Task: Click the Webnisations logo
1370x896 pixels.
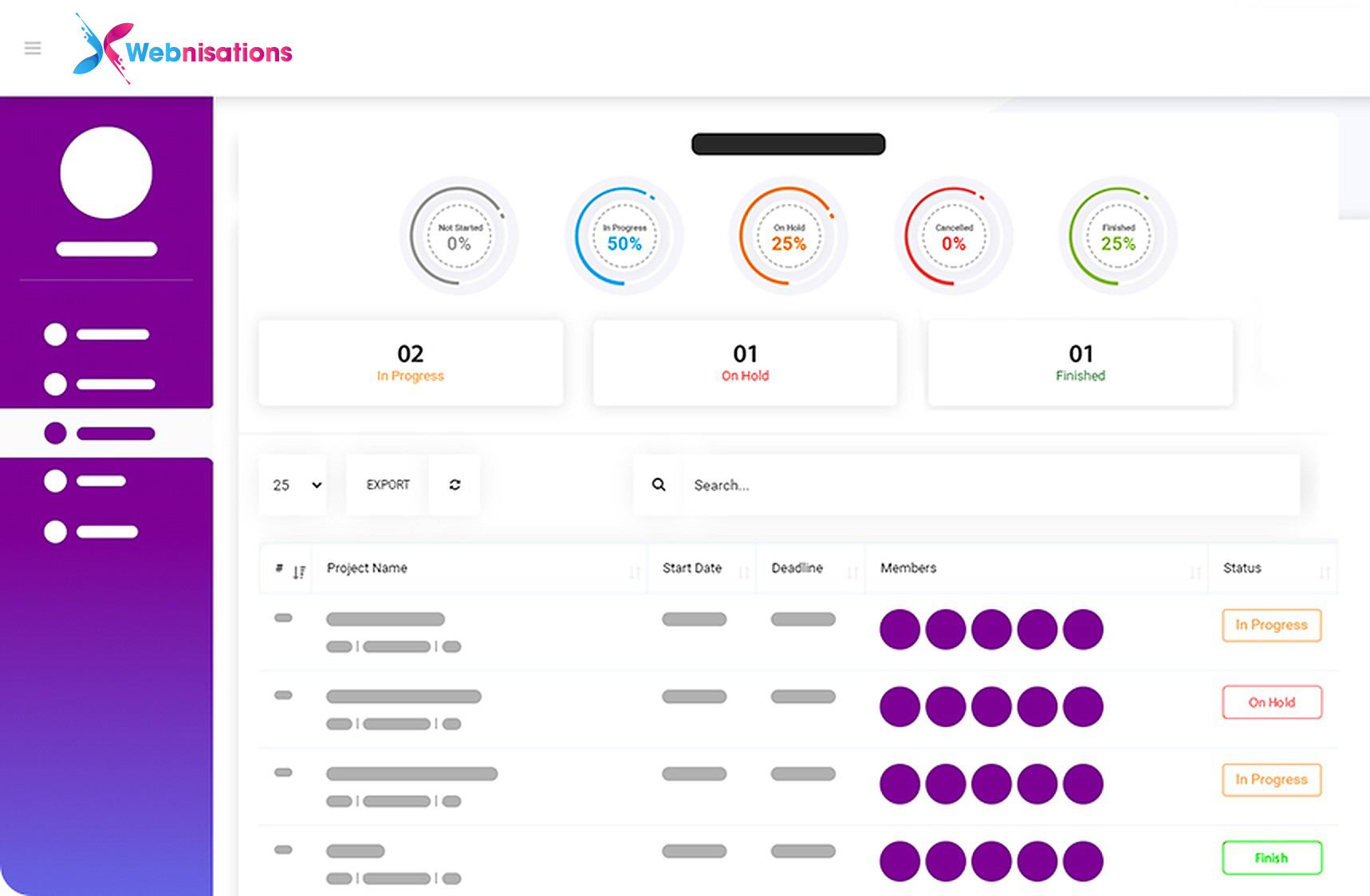Action: pos(183,49)
